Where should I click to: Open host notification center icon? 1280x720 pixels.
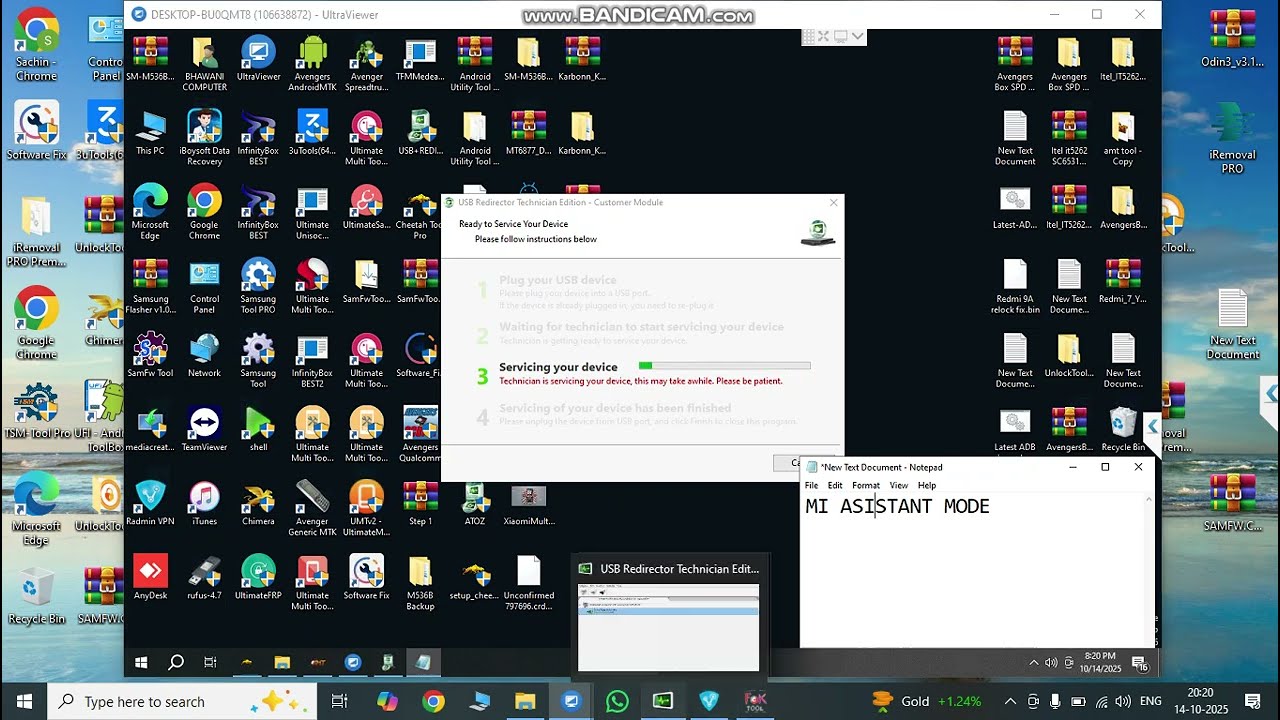pyautogui.click(x=1253, y=701)
